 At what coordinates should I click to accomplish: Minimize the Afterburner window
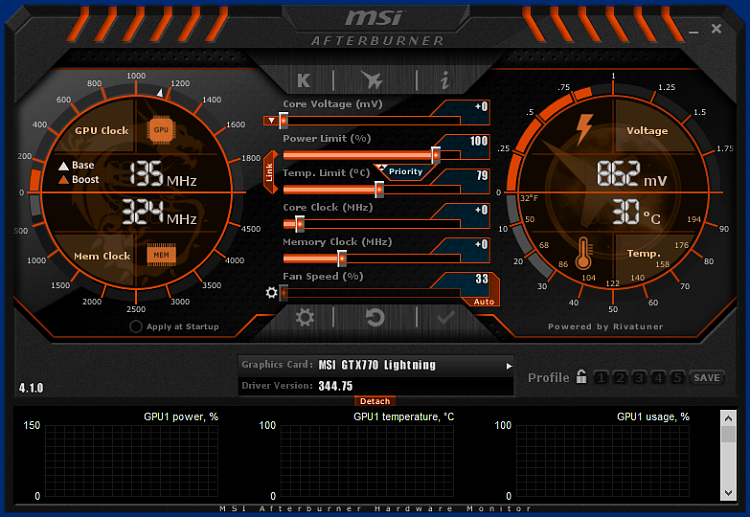coord(694,30)
